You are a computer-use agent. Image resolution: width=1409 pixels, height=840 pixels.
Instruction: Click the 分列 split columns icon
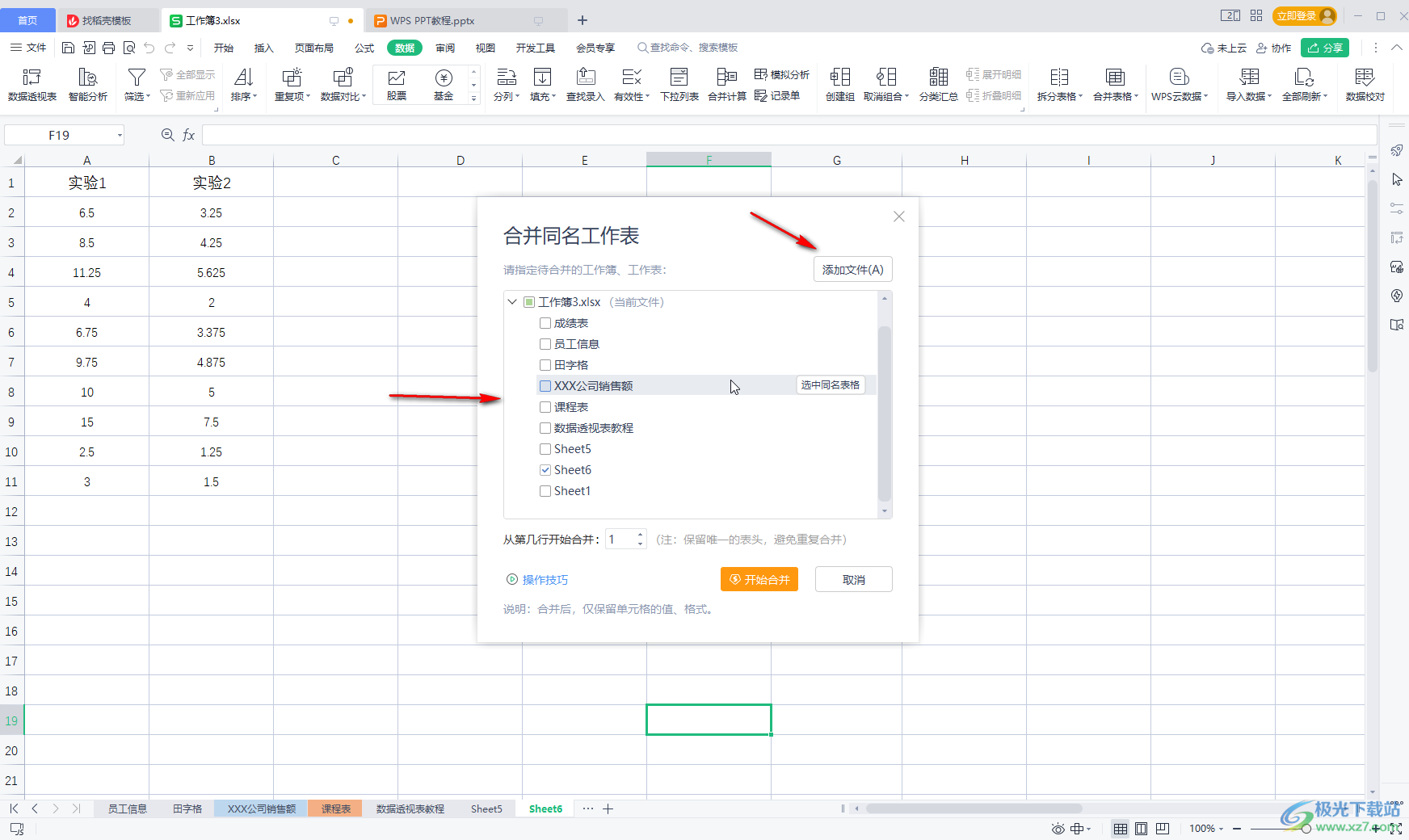pyautogui.click(x=507, y=78)
